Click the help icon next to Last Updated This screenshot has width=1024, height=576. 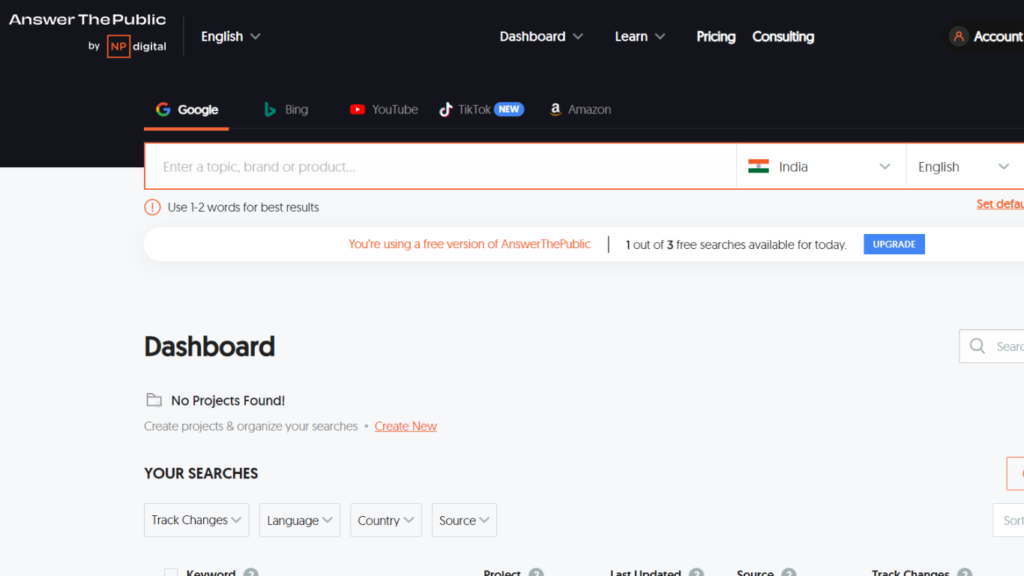coord(697,573)
